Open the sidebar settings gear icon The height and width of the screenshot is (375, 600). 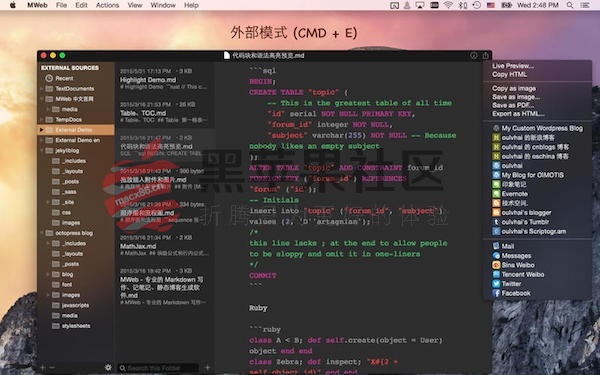coord(108,367)
